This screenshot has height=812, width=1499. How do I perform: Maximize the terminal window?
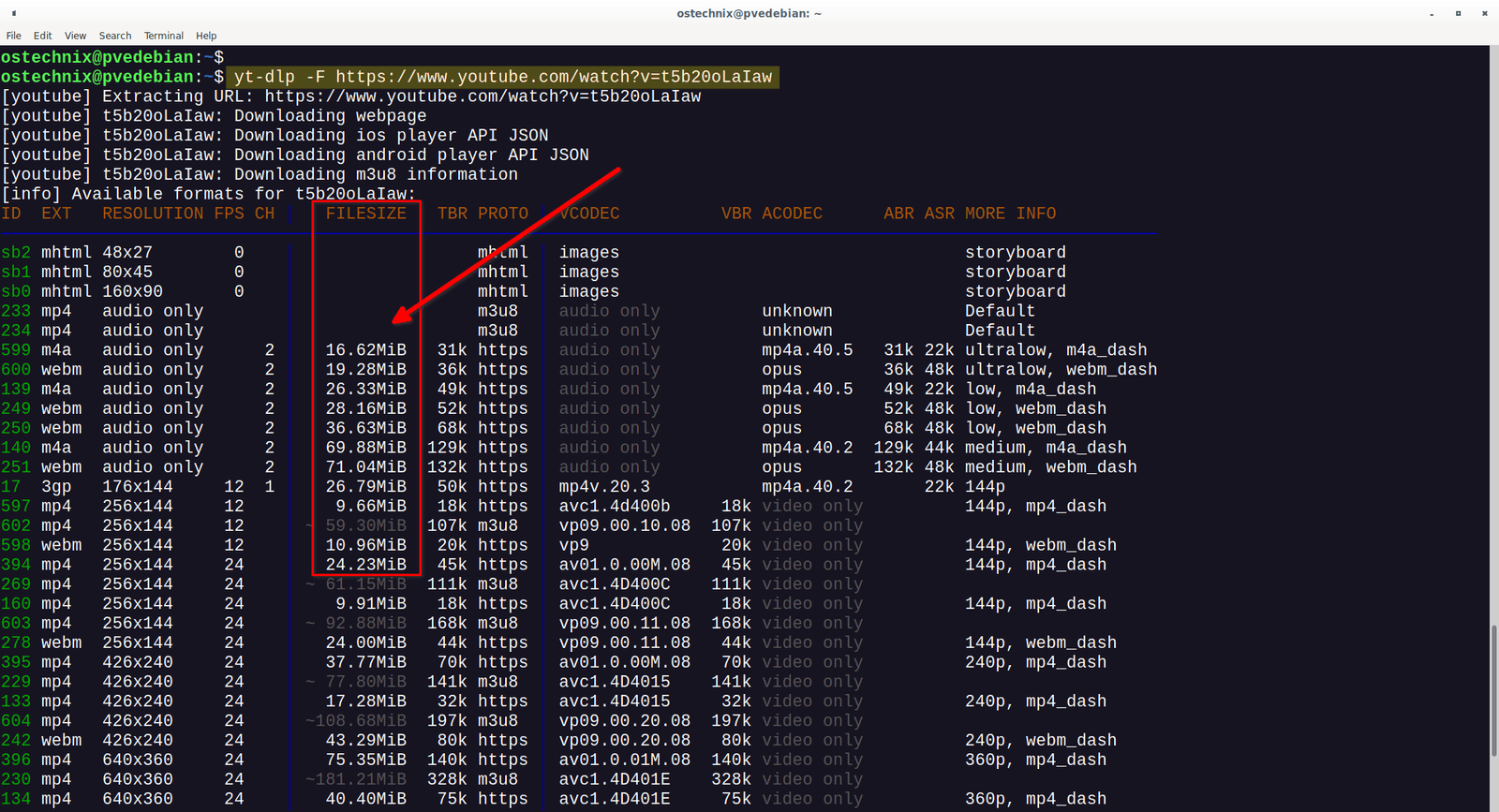tap(1458, 13)
